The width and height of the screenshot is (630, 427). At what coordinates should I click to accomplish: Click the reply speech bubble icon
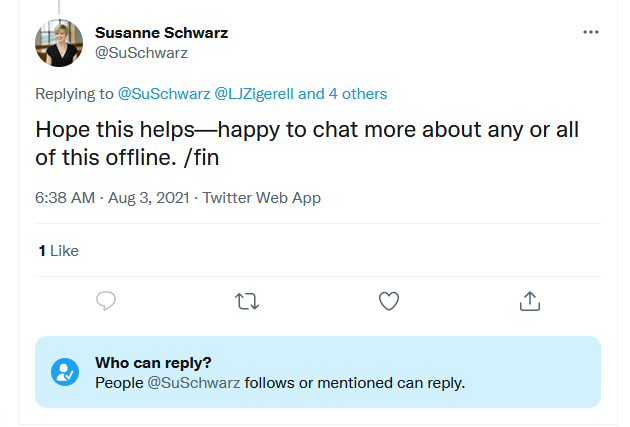[x=107, y=301]
